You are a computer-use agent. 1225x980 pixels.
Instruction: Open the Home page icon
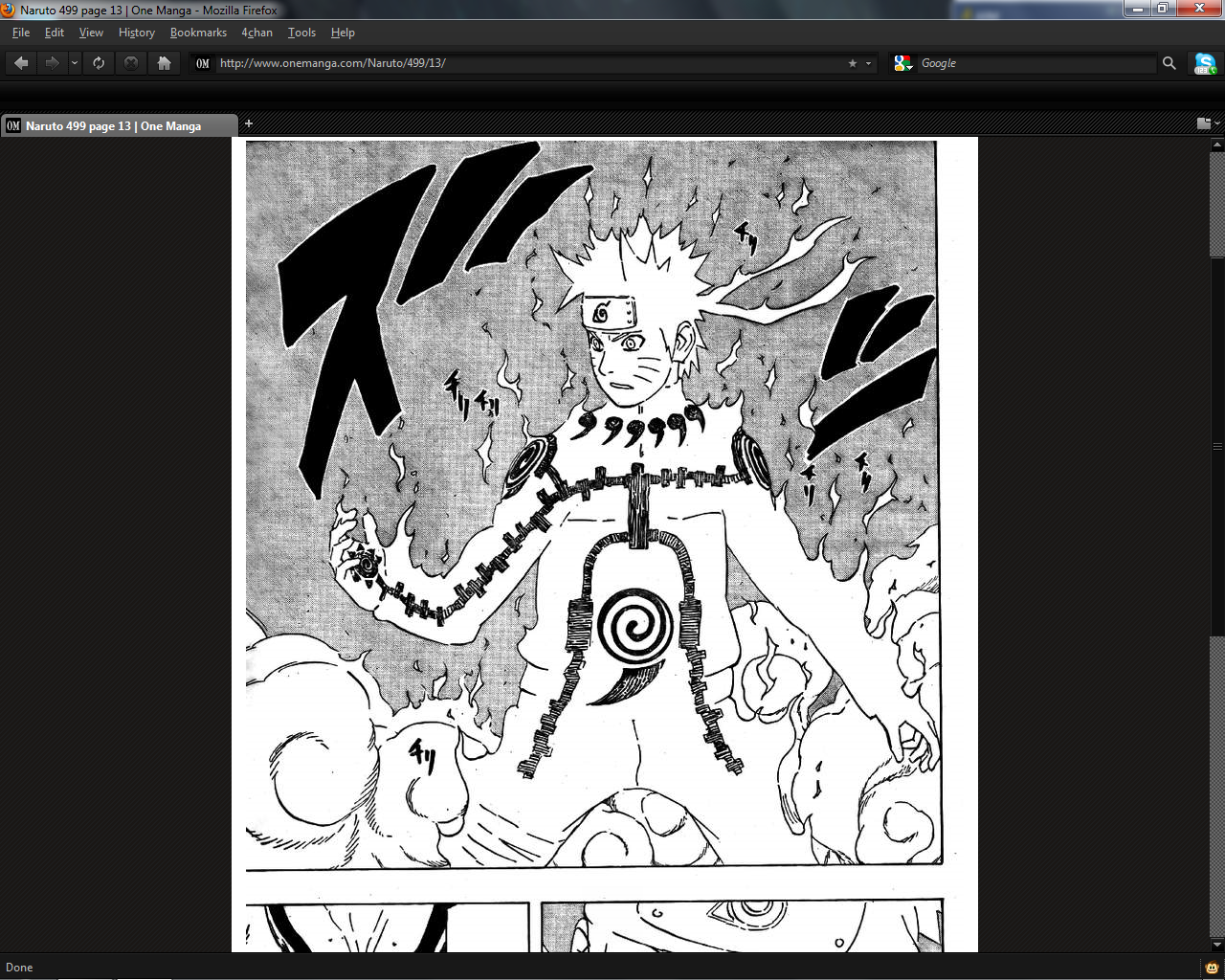[x=165, y=62]
